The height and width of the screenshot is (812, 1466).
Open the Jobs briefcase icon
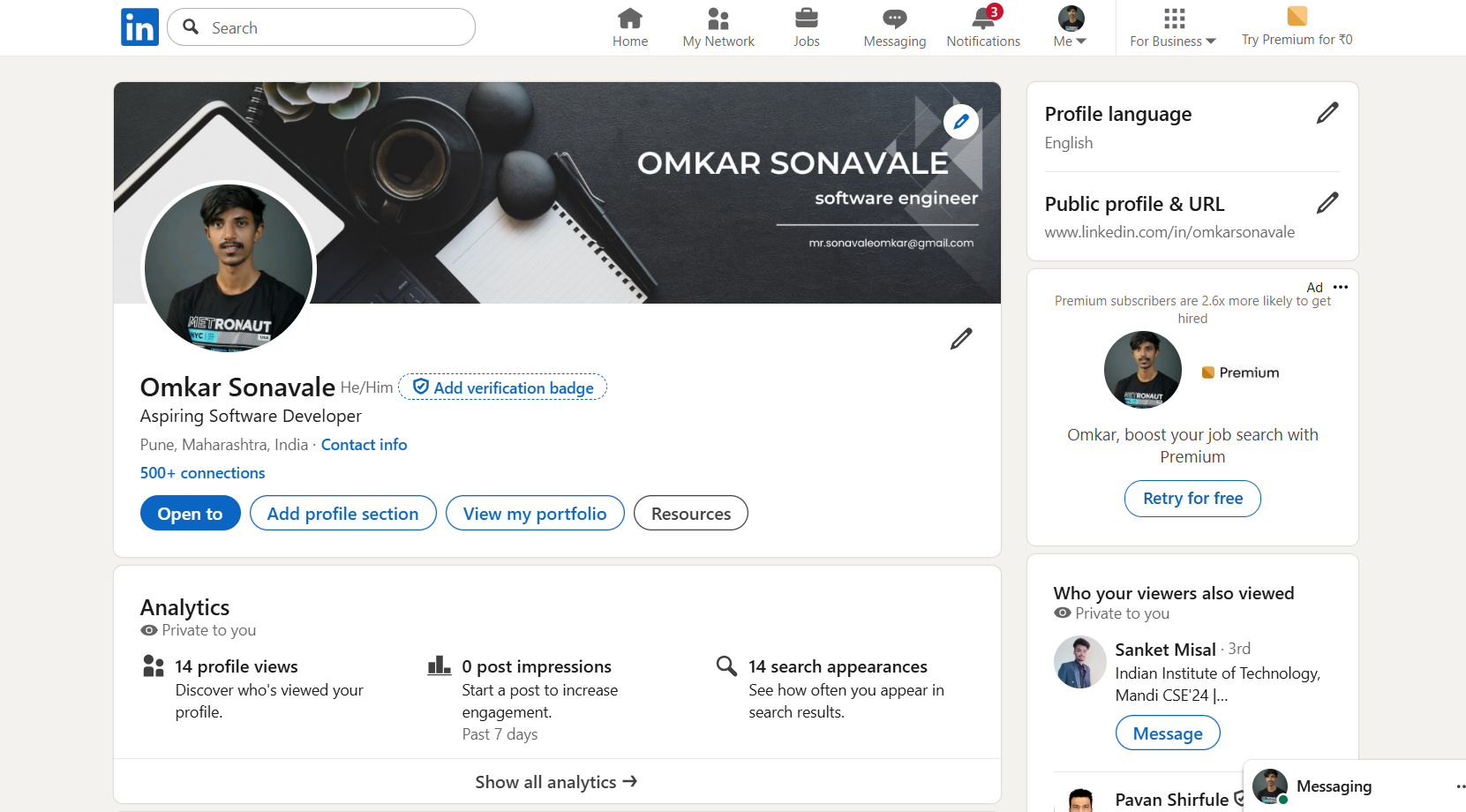coord(806,19)
